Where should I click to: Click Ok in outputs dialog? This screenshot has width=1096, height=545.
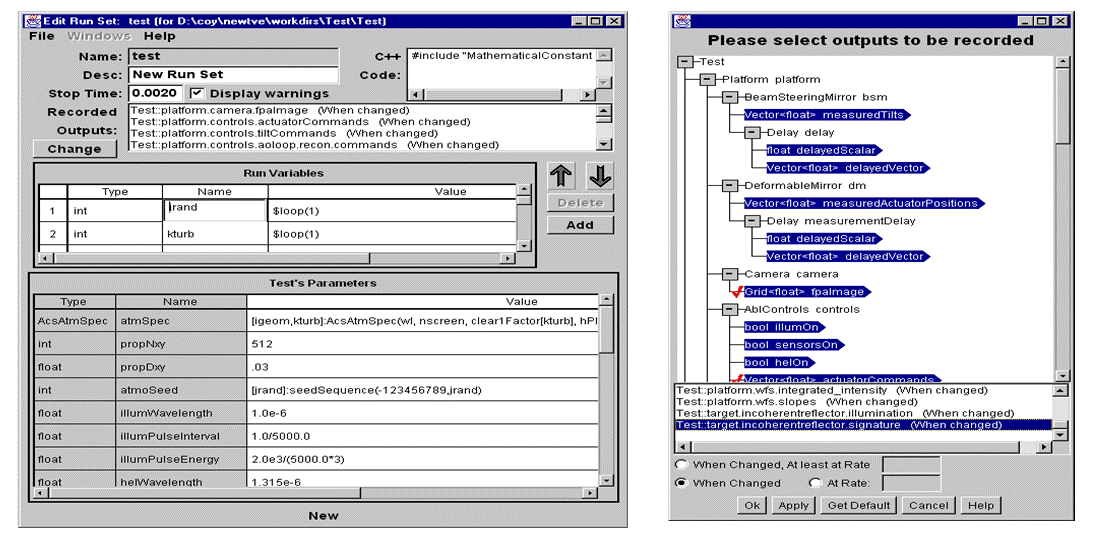pos(752,505)
